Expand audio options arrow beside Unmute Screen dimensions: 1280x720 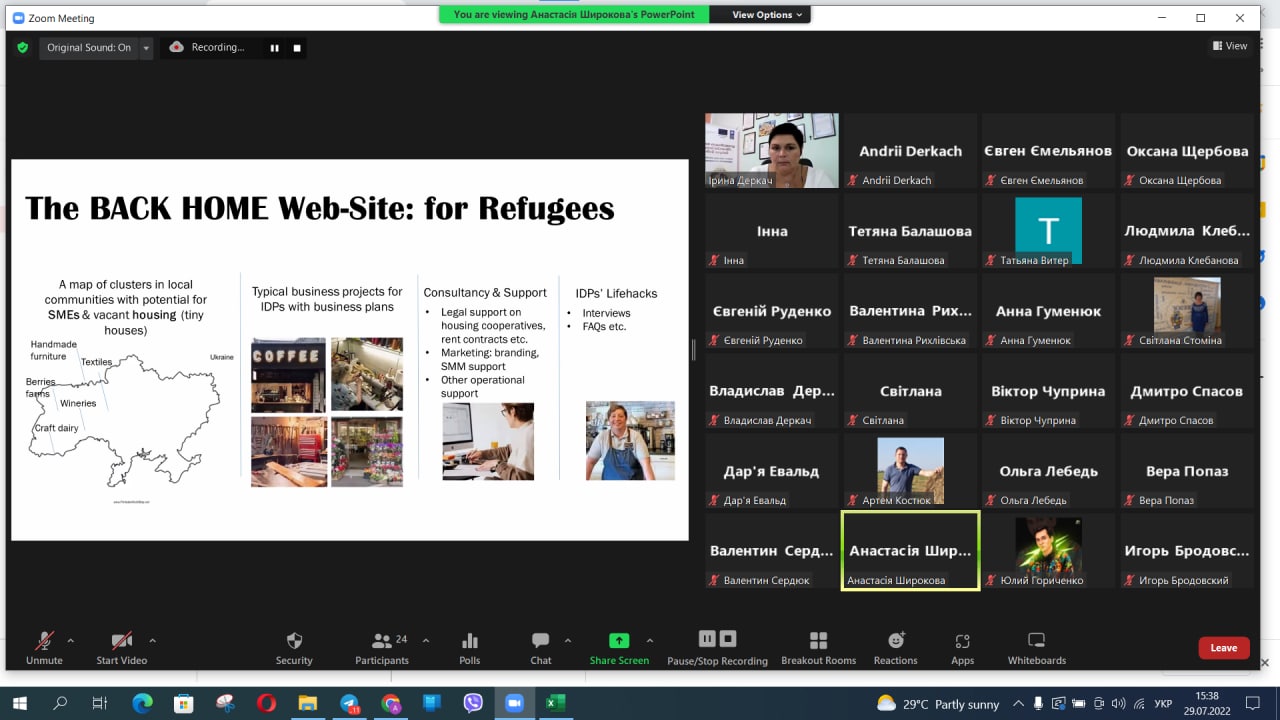point(70,640)
